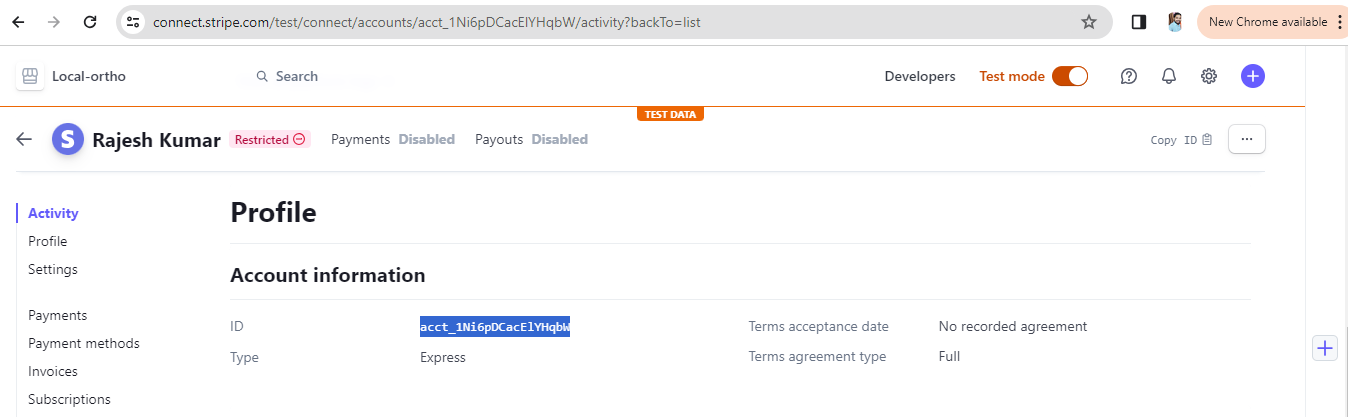Go back using the account back arrow

24,139
